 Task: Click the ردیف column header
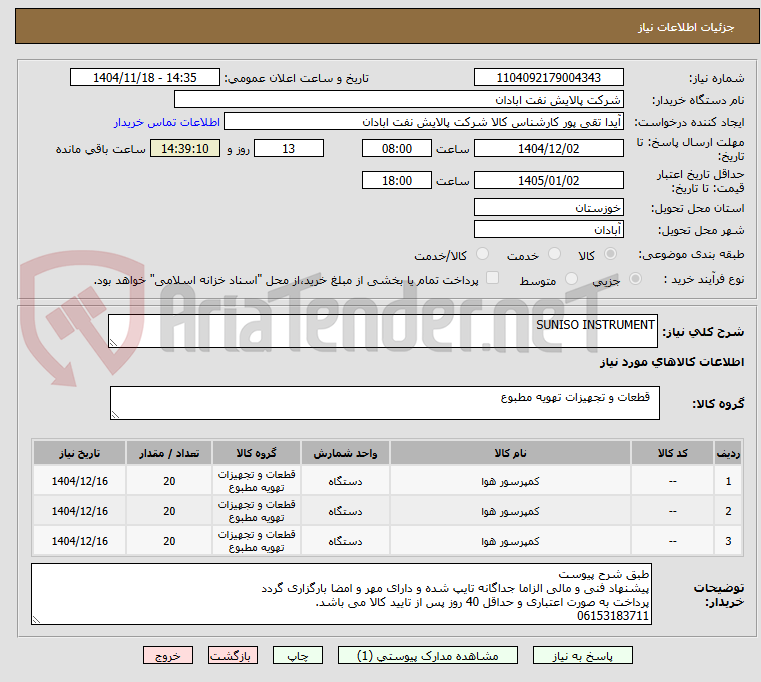728,453
